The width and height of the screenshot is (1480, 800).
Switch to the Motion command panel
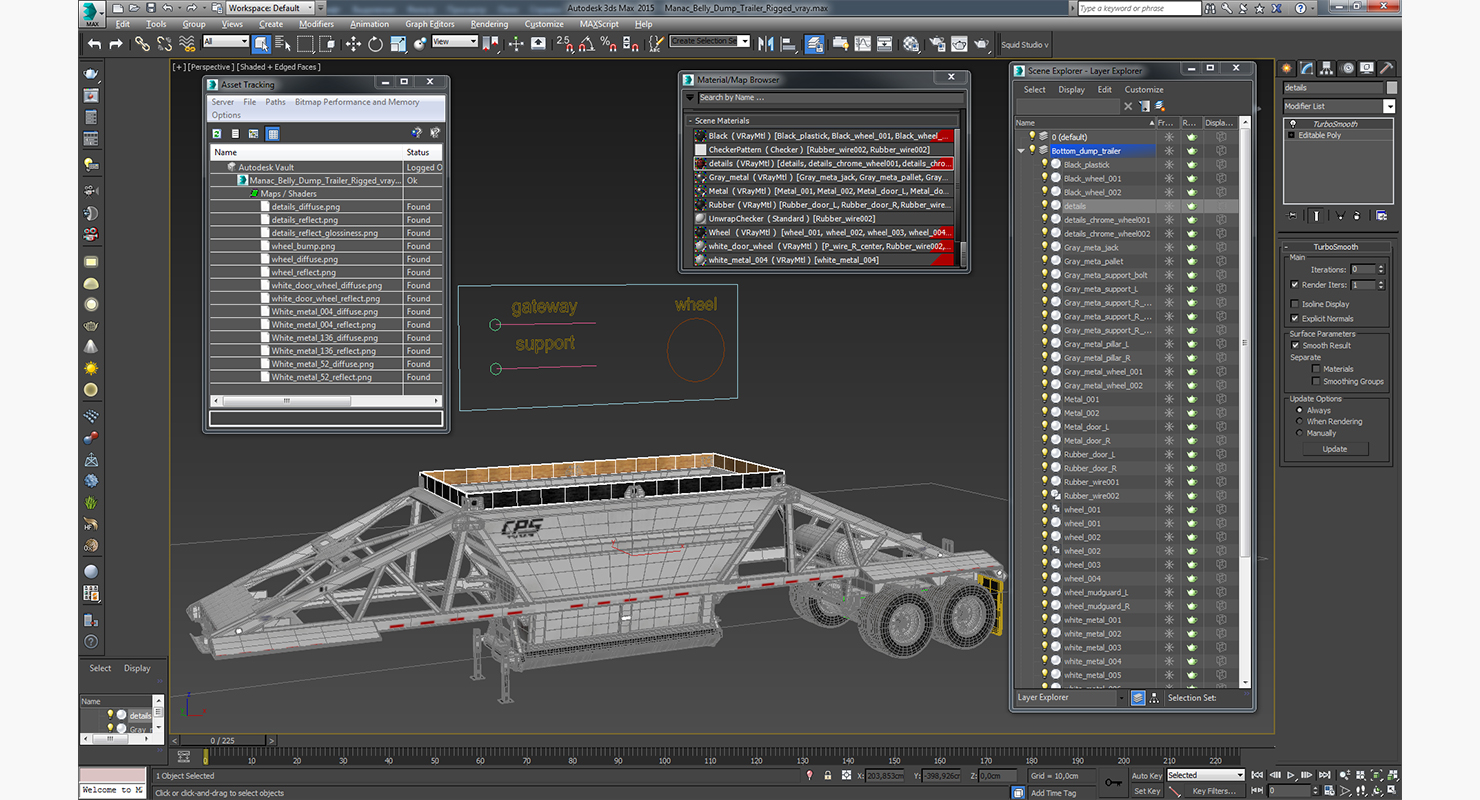(1348, 68)
